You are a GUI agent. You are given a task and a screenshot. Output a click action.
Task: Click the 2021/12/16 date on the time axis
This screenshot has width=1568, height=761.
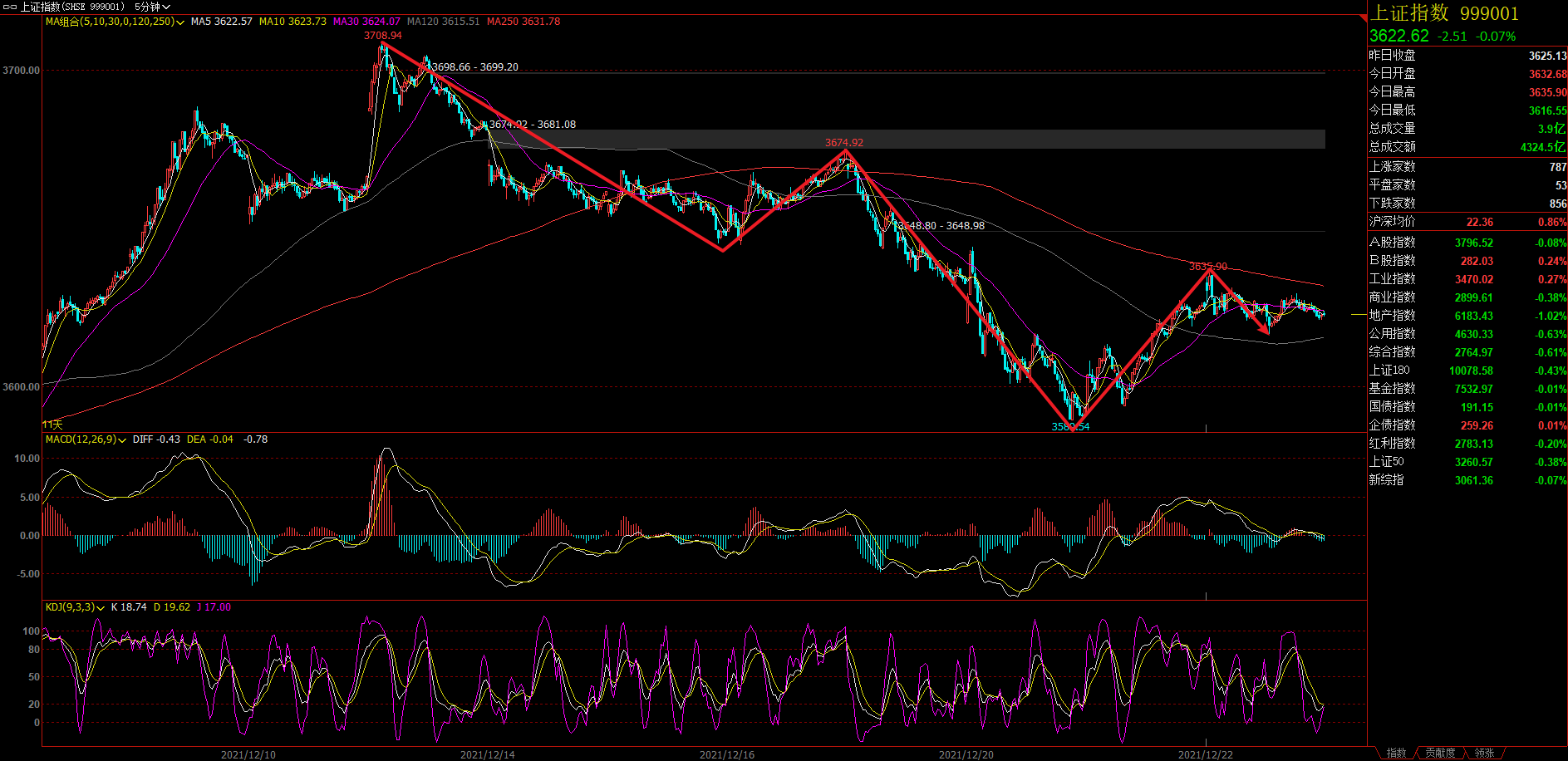(x=726, y=754)
